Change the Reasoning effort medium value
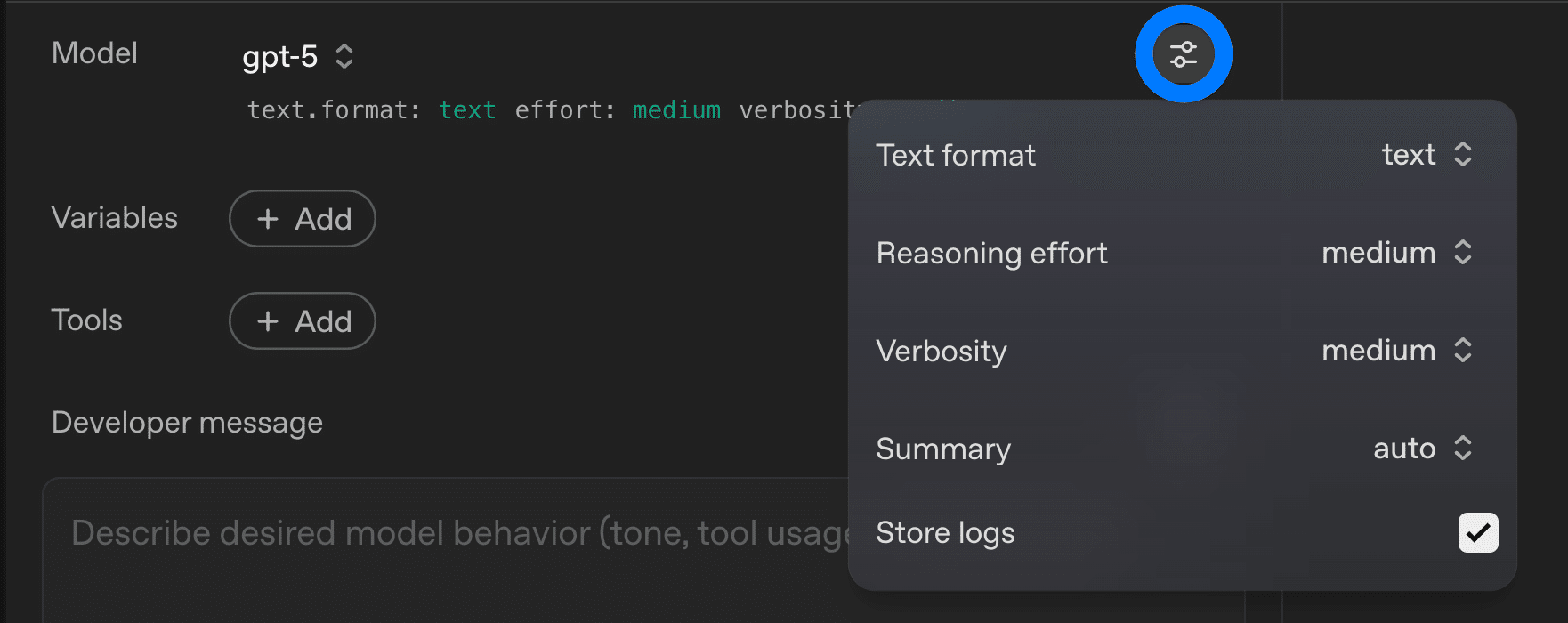The height and width of the screenshot is (623, 1568). 1378,253
